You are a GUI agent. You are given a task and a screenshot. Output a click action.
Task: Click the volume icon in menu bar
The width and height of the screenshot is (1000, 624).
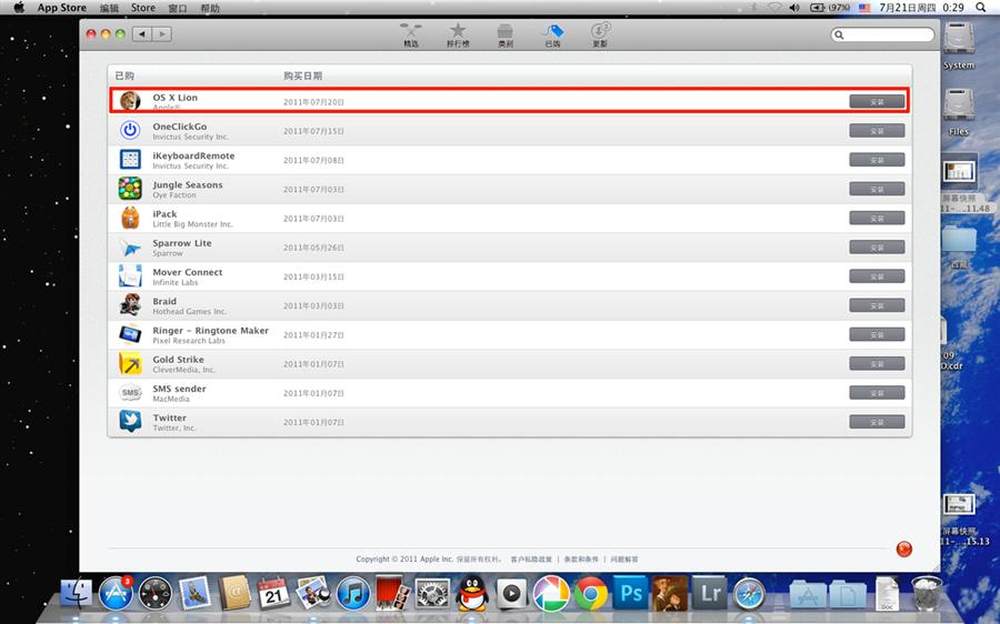794,8
